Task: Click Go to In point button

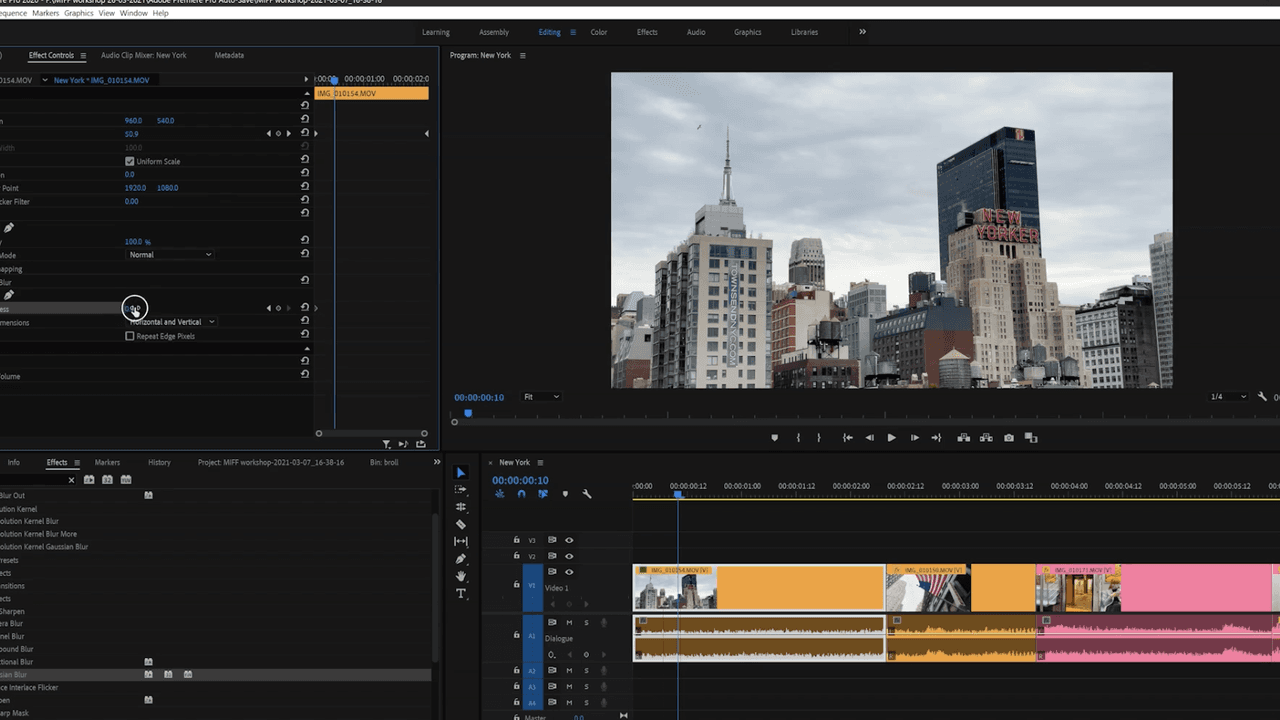Action: click(x=847, y=438)
